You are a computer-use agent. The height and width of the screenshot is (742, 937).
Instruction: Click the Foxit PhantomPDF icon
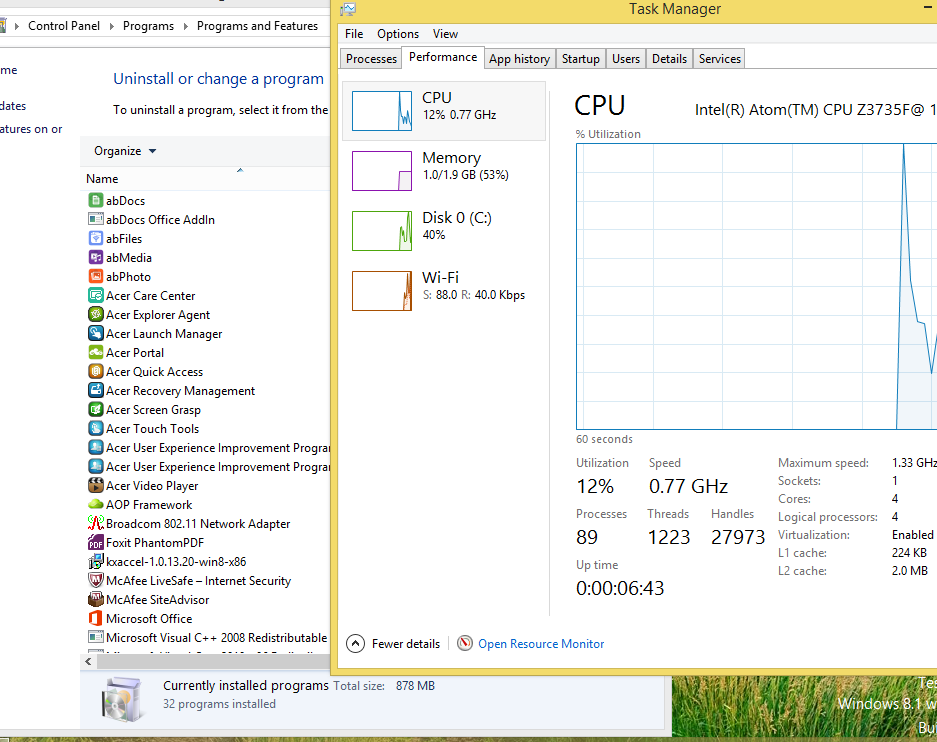click(x=96, y=542)
